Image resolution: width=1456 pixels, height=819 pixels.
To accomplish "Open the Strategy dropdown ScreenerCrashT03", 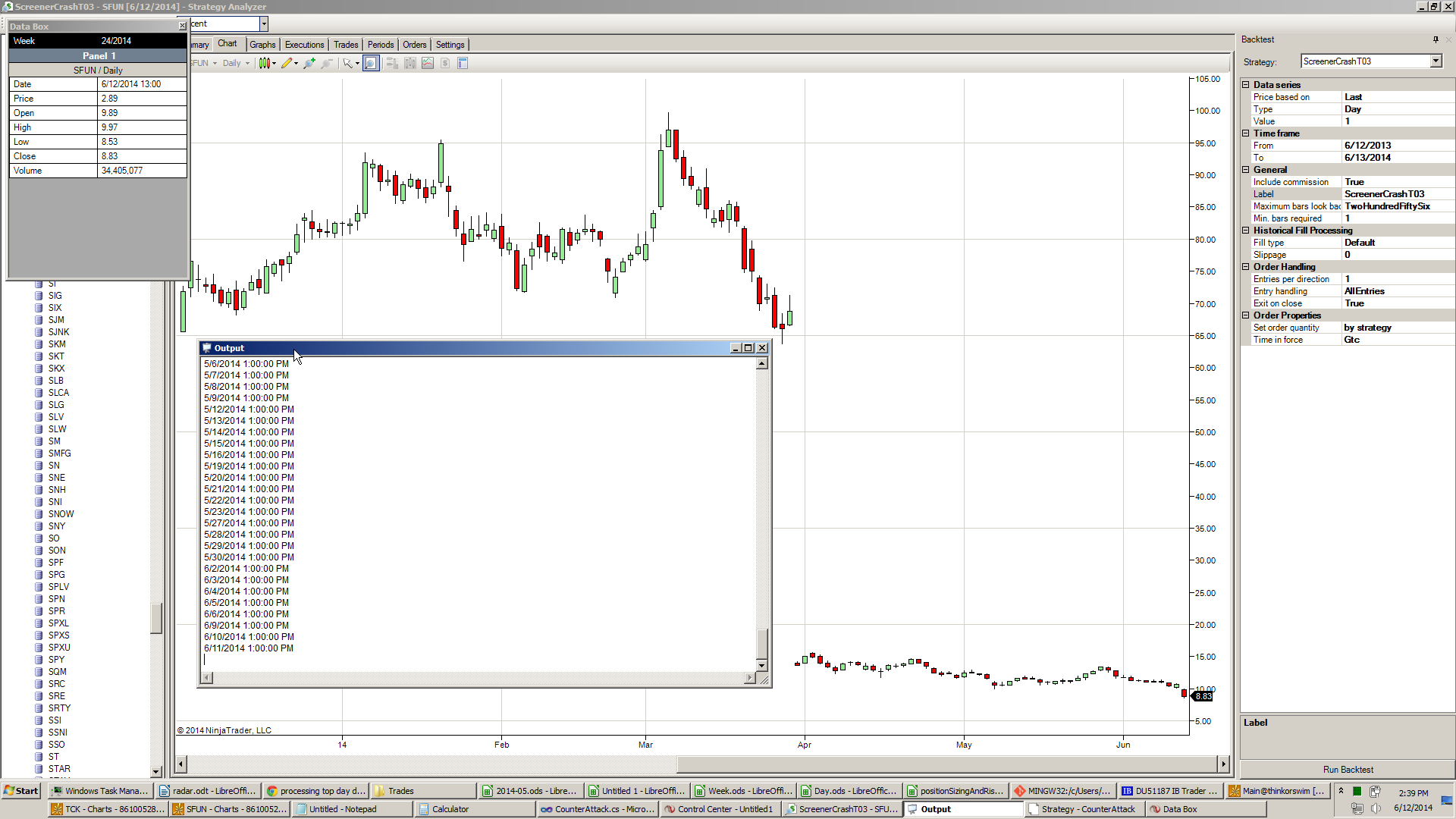I will point(1436,61).
